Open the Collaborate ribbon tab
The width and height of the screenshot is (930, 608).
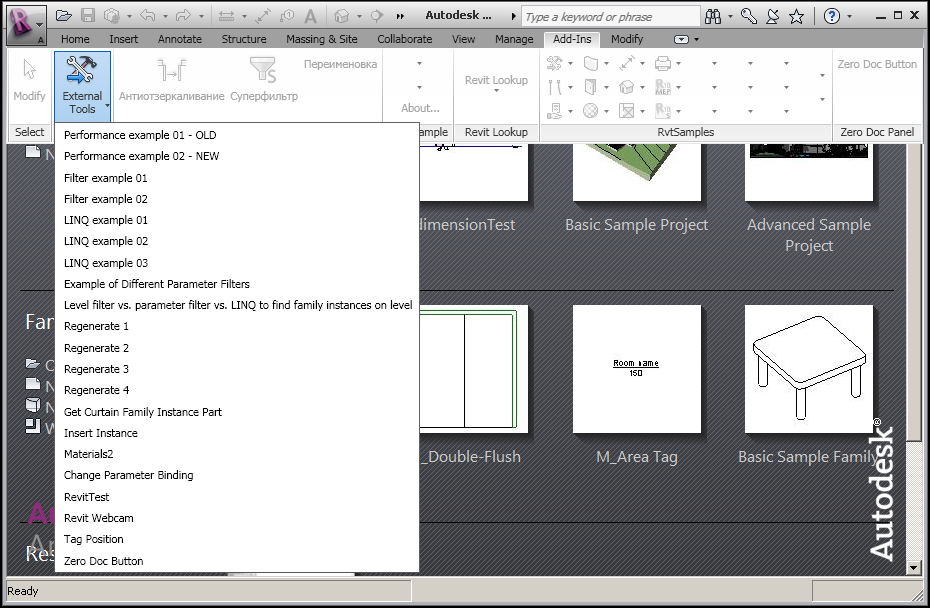(404, 39)
